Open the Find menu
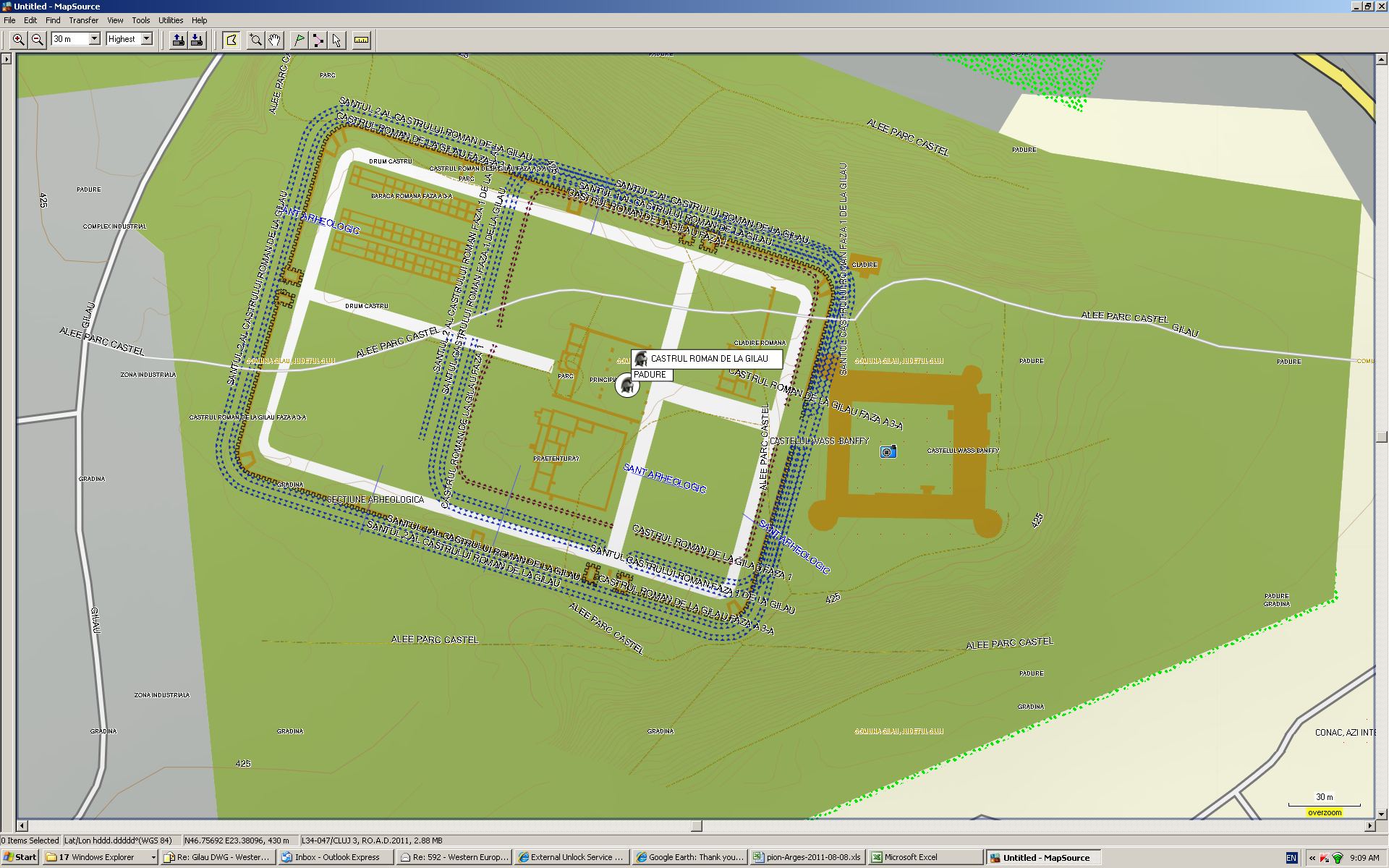This screenshot has height=868, width=1389. tap(53, 20)
